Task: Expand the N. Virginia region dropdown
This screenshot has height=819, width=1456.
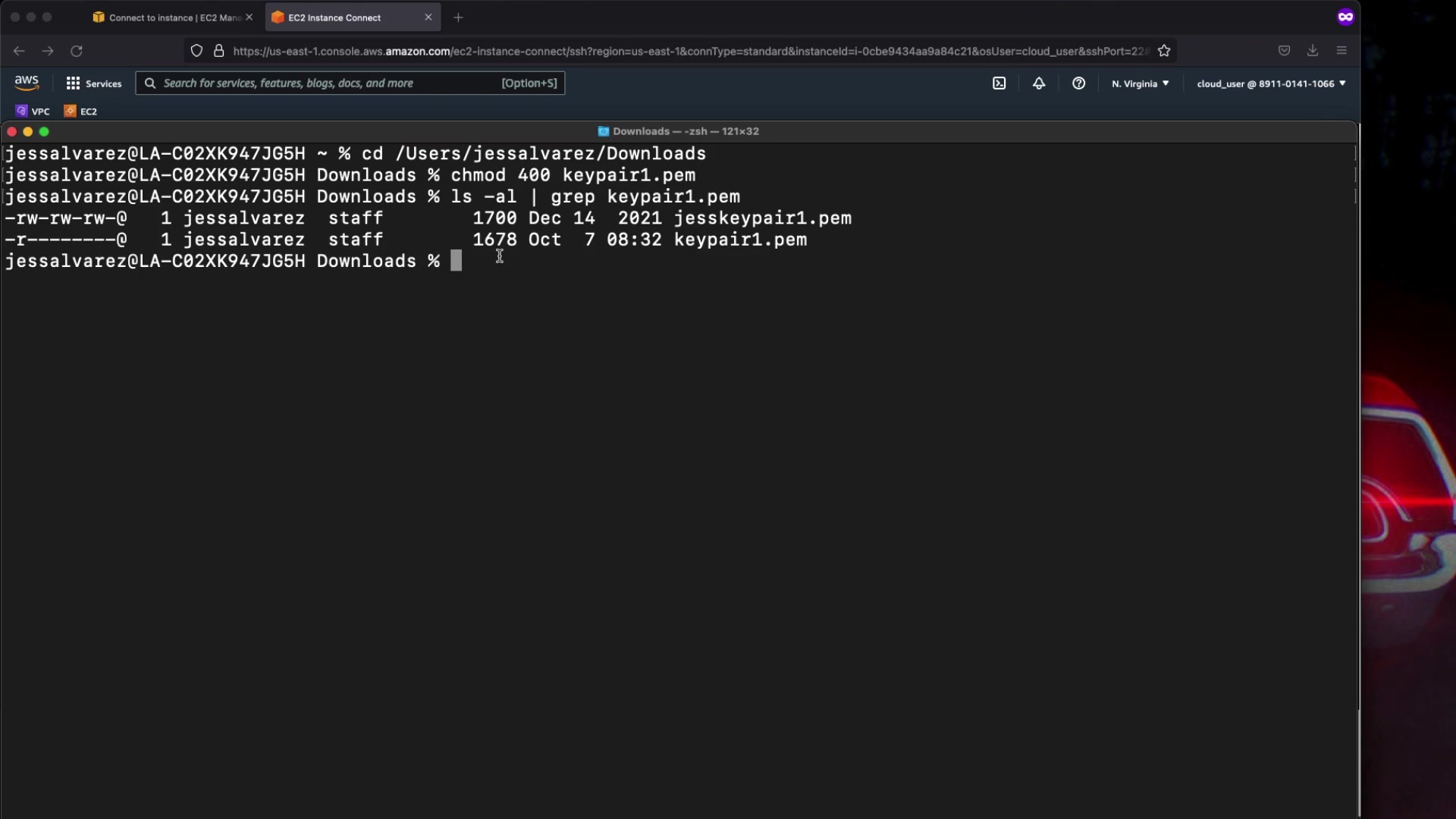Action: (x=1140, y=83)
